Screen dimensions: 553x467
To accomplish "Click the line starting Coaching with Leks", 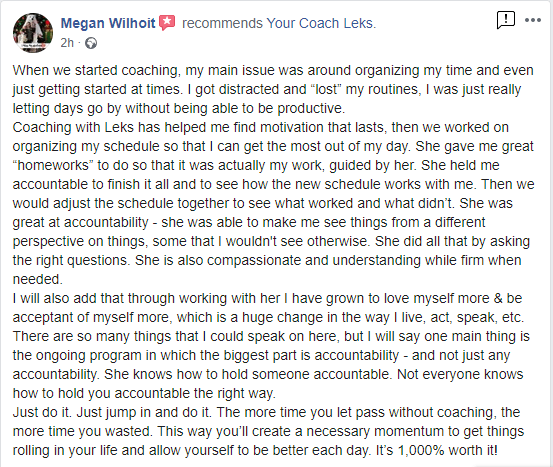I will tap(261, 127).
